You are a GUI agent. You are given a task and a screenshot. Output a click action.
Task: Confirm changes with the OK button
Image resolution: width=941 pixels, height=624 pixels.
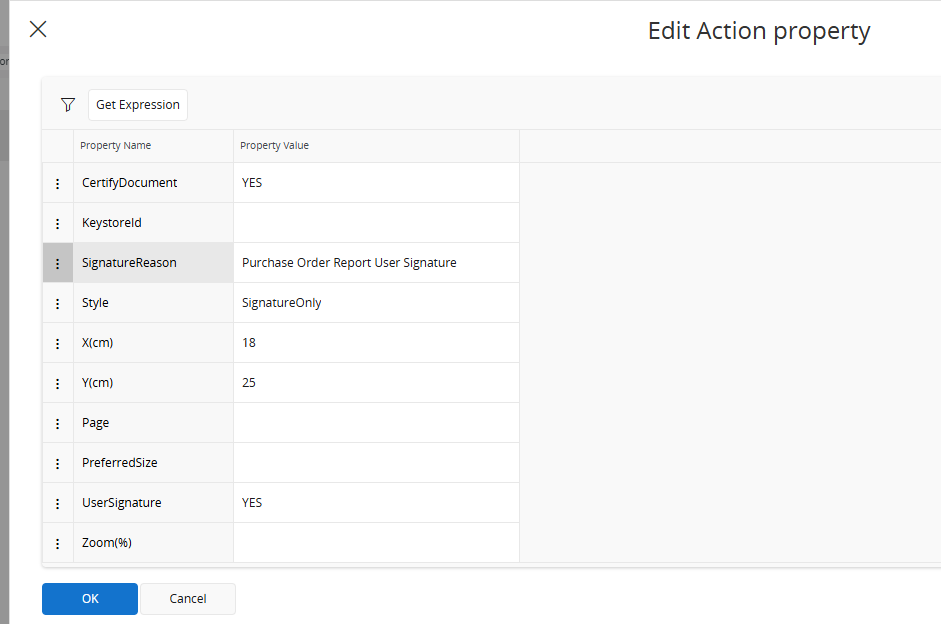tap(90, 599)
